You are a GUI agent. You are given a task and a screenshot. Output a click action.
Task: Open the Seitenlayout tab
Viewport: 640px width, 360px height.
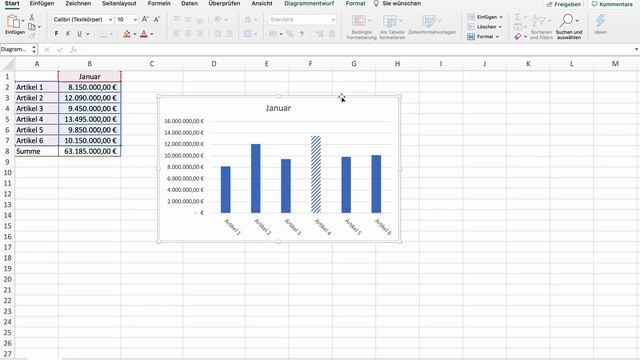tap(119, 4)
